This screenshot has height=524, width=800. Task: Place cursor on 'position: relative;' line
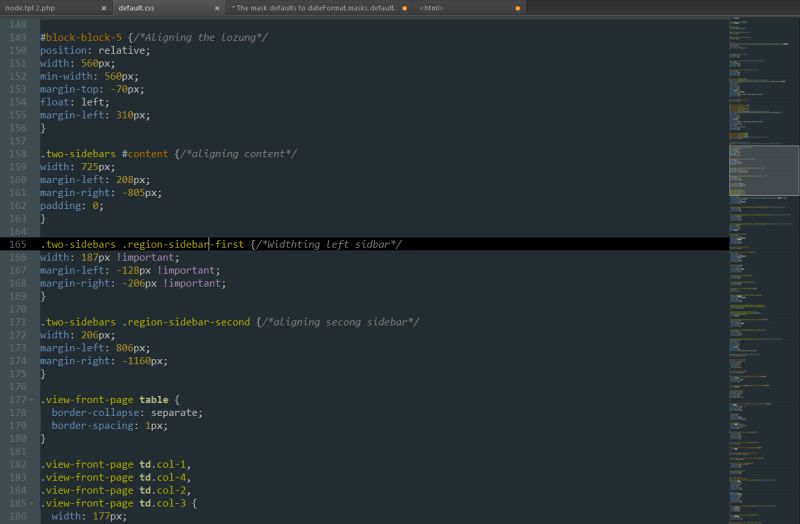click(95, 51)
